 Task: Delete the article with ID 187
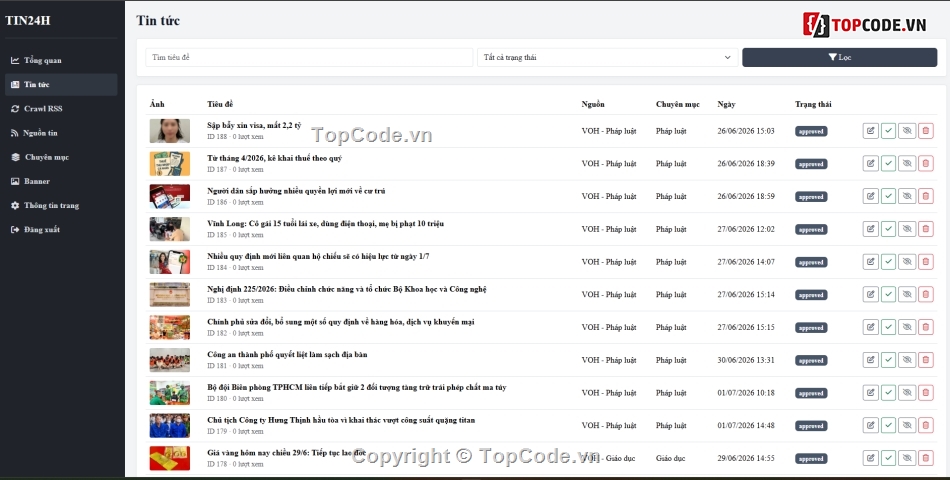[925, 164]
